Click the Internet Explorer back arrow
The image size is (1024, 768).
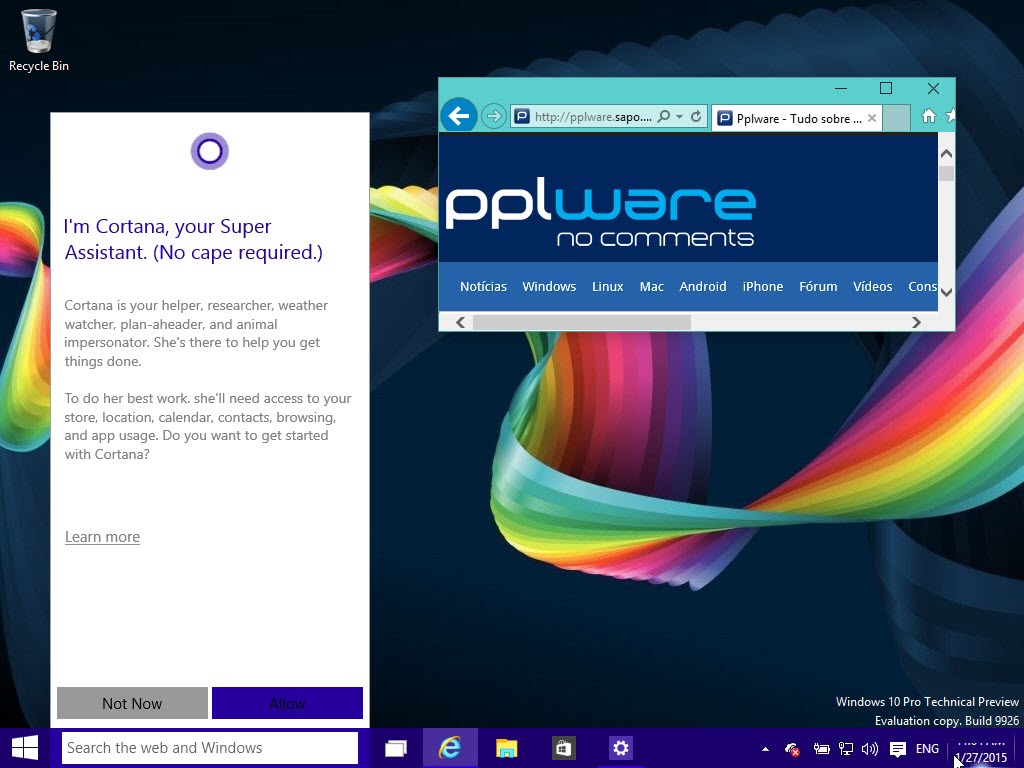(458, 116)
